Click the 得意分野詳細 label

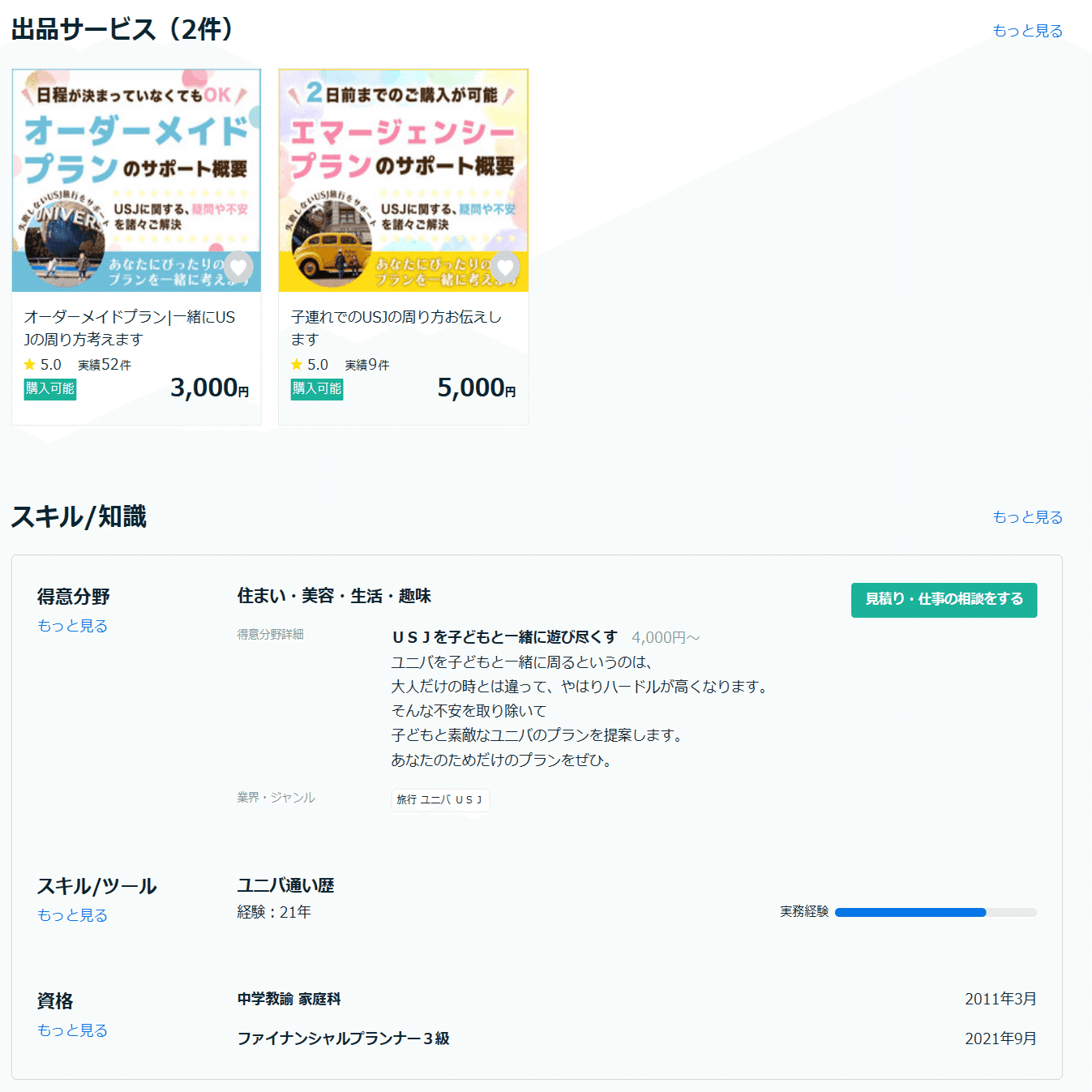[x=270, y=635]
